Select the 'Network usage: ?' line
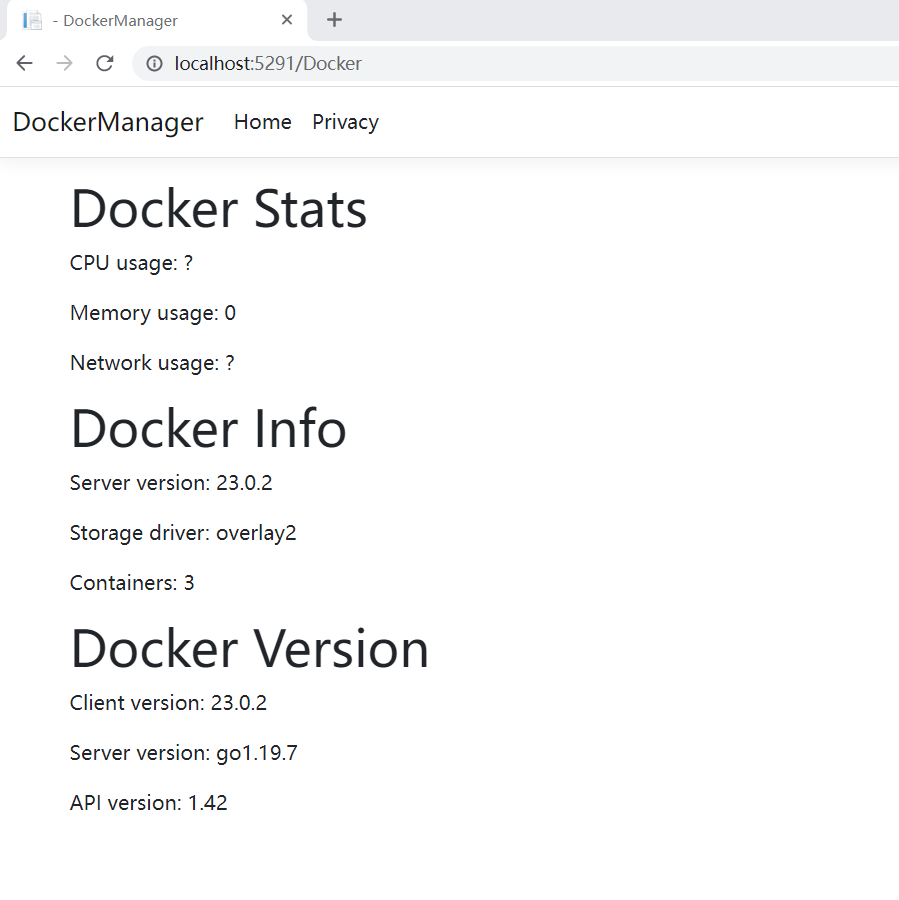The height and width of the screenshot is (900, 899). click(152, 363)
